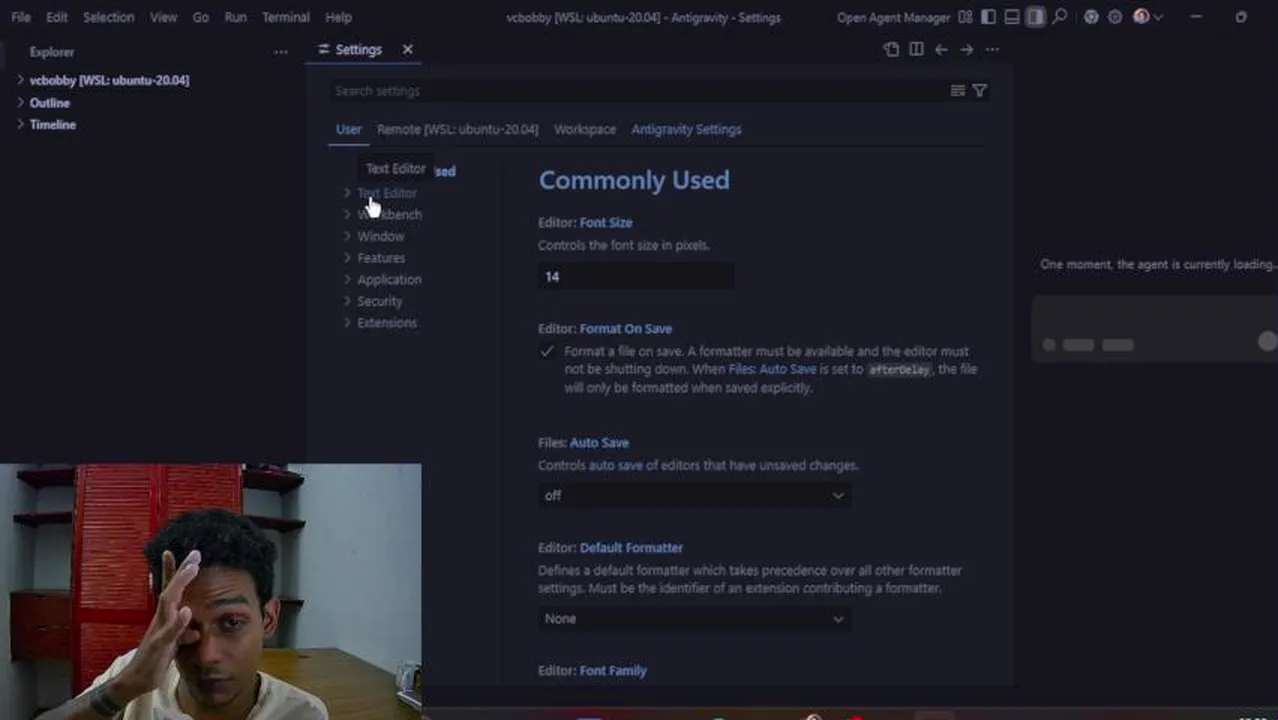Click the Explorer panel title
Screen dimensions: 1278x720
(x=52, y=52)
